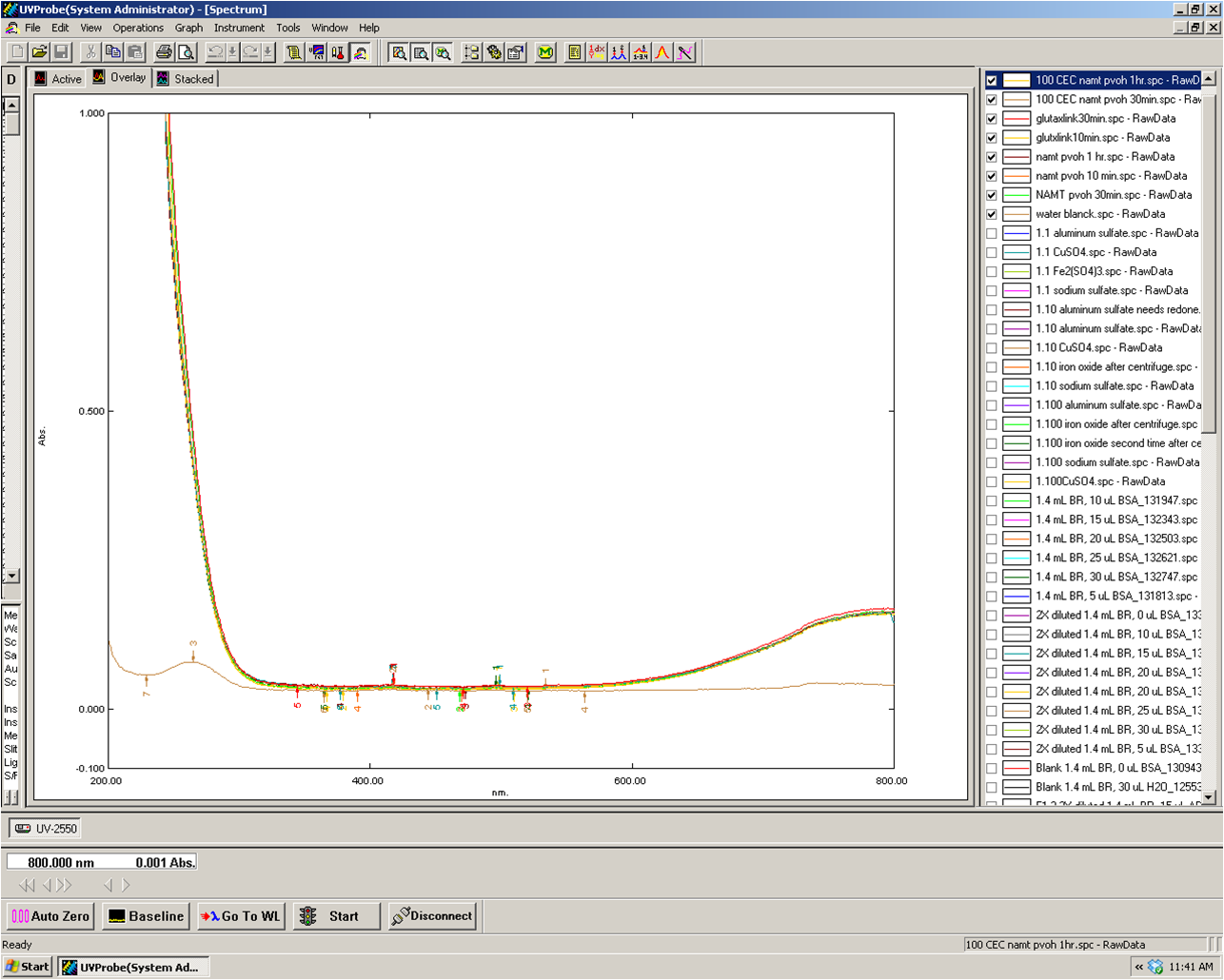The image size is (1224, 980).
Task: Enable the 1.1 CuSO4.spc spectrum checkbox
Action: [x=992, y=252]
